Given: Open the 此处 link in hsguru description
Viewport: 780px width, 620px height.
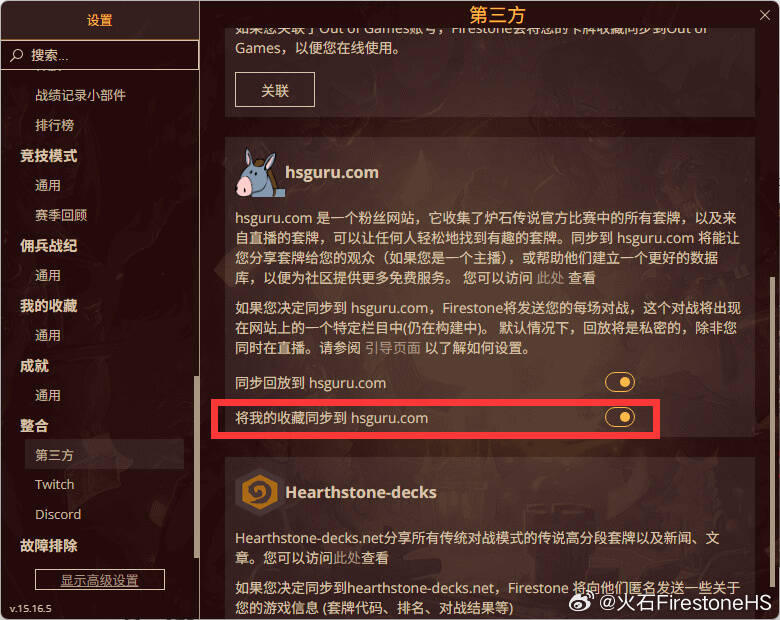Looking at the screenshot, I should 550,278.
